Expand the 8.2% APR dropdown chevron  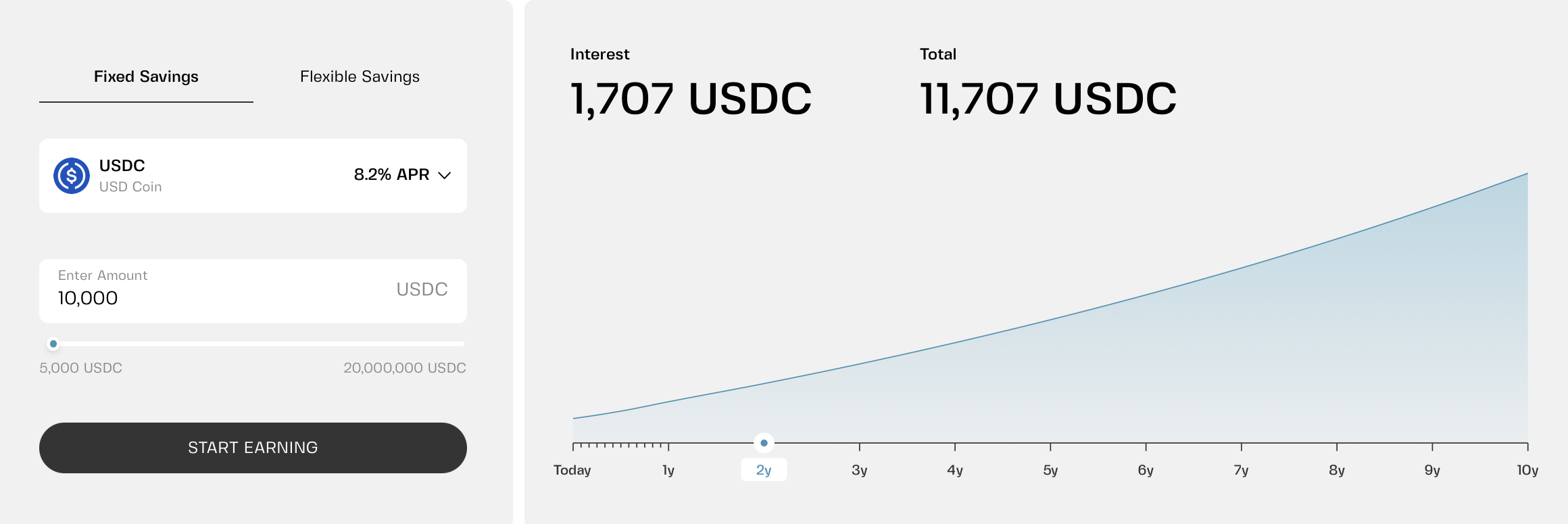coord(444,175)
